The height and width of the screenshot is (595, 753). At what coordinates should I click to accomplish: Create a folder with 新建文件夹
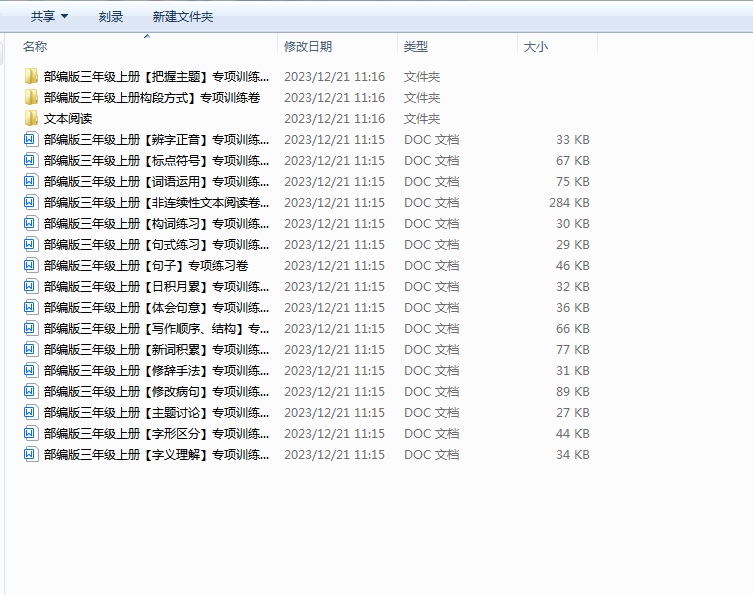(x=182, y=17)
